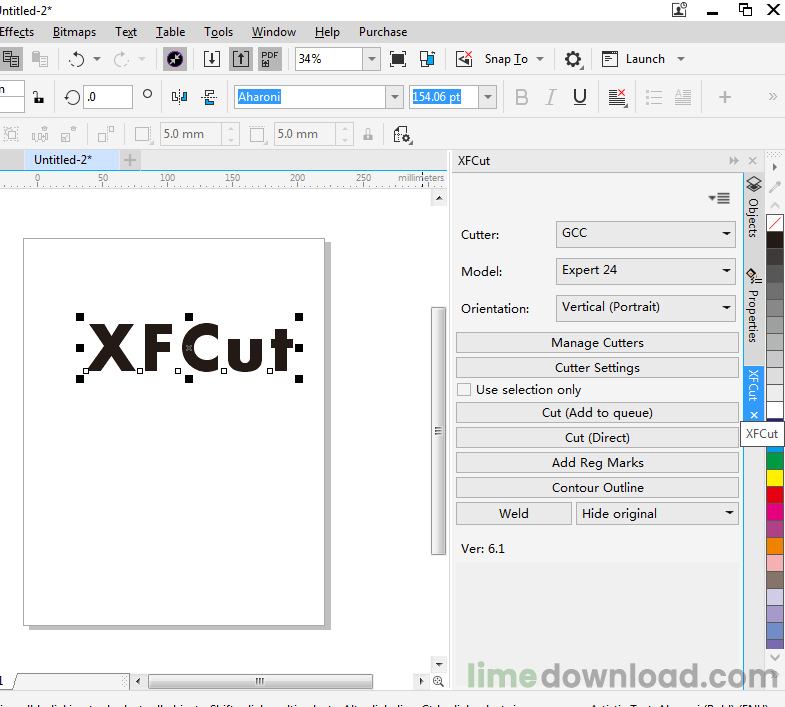Screen dimensions: 785x707
Task: Expand the Cutter dropdown showing GCC
Action: pos(646,234)
